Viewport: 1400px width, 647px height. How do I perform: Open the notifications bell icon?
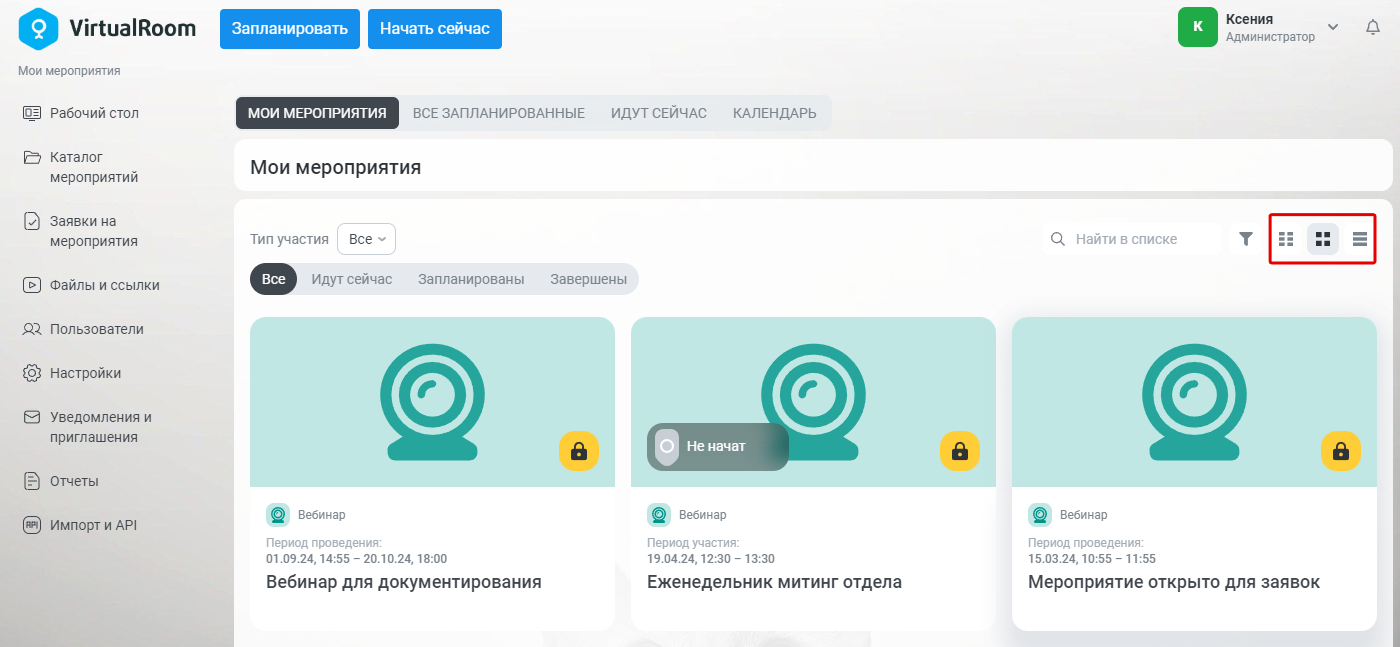[x=1372, y=28]
